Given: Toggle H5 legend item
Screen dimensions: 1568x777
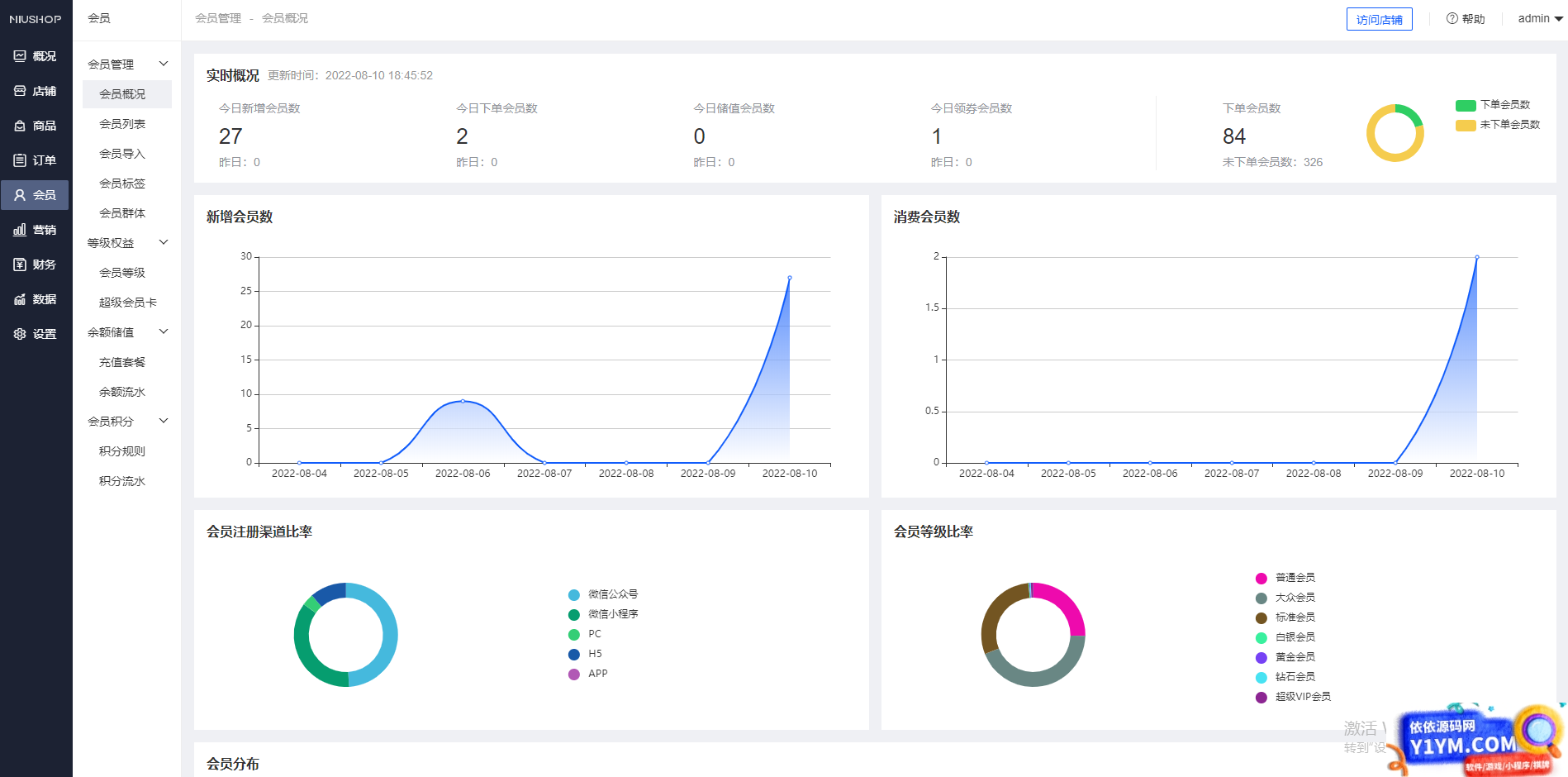Looking at the screenshot, I should click(x=585, y=654).
